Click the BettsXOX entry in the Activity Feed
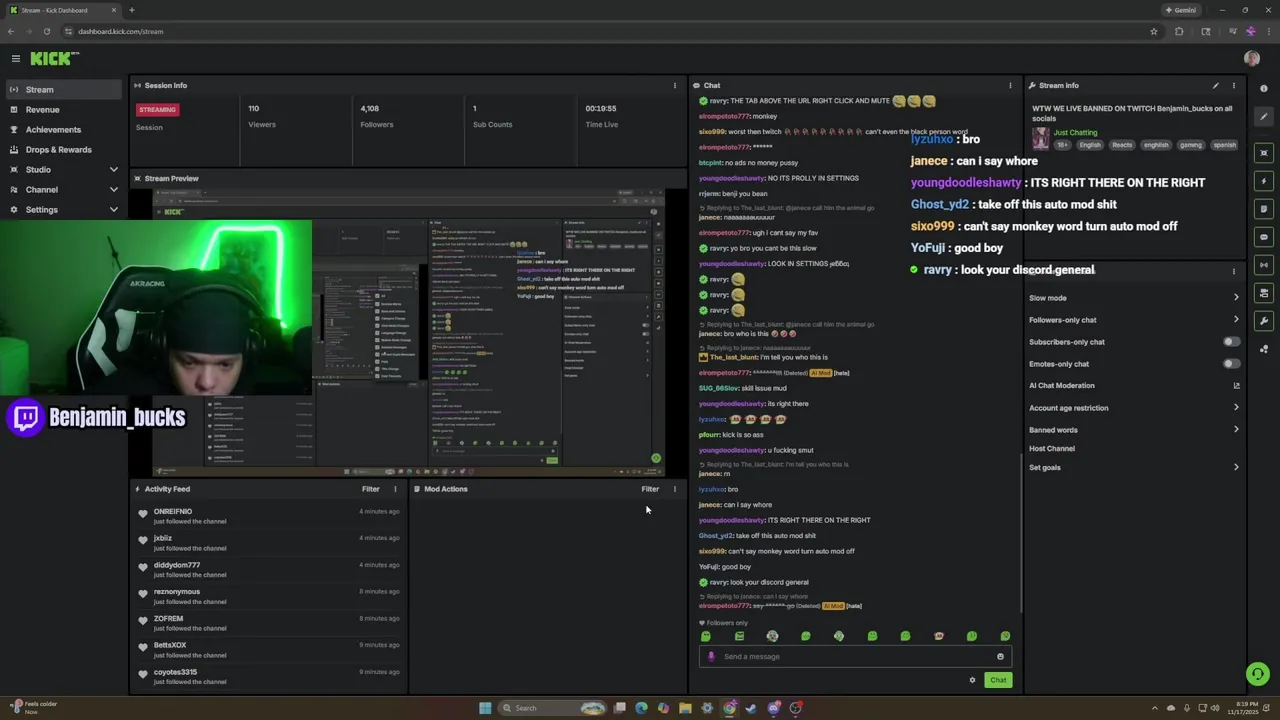This screenshot has height=720, width=1280. 269,650
